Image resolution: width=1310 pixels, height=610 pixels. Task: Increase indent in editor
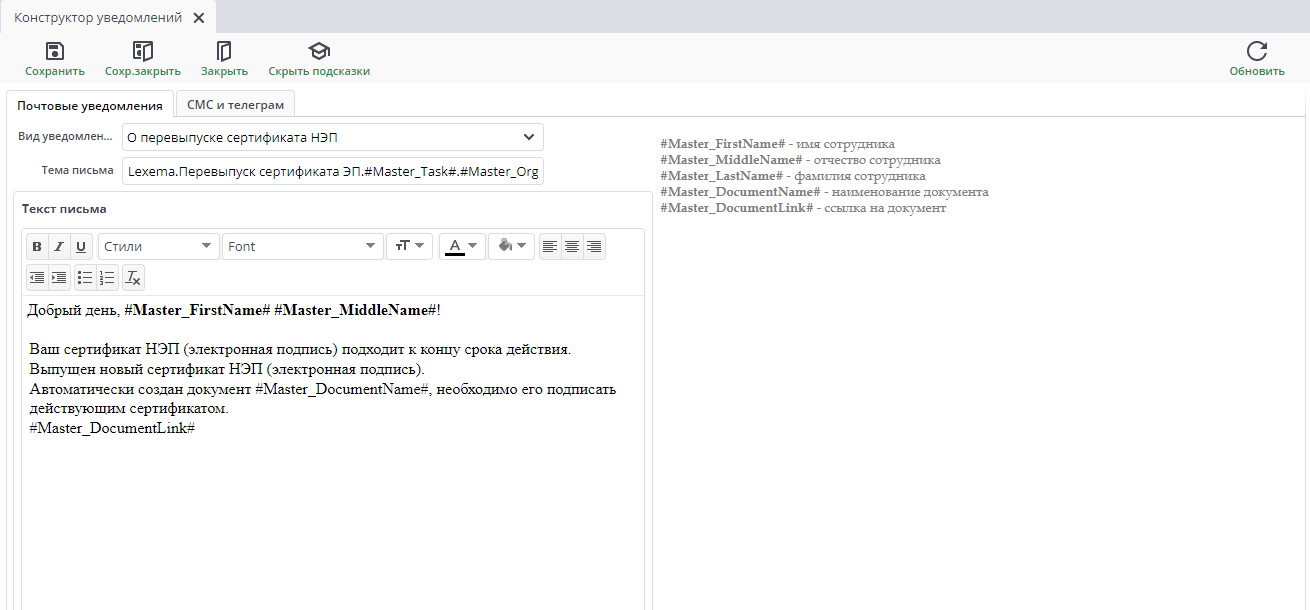click(x=59, y=277)
